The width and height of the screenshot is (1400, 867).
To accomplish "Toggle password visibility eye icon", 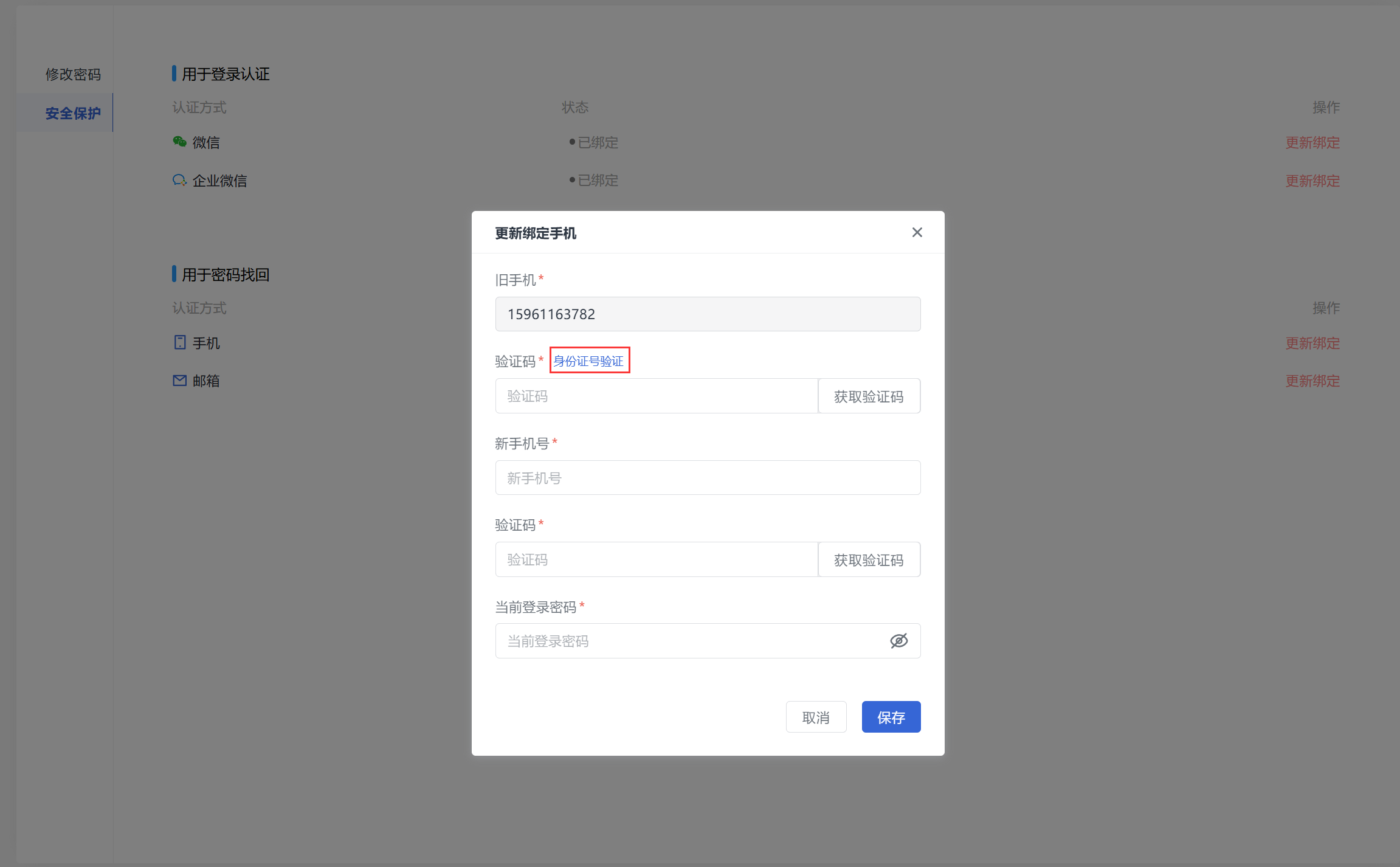I will (x=898, y=641).
